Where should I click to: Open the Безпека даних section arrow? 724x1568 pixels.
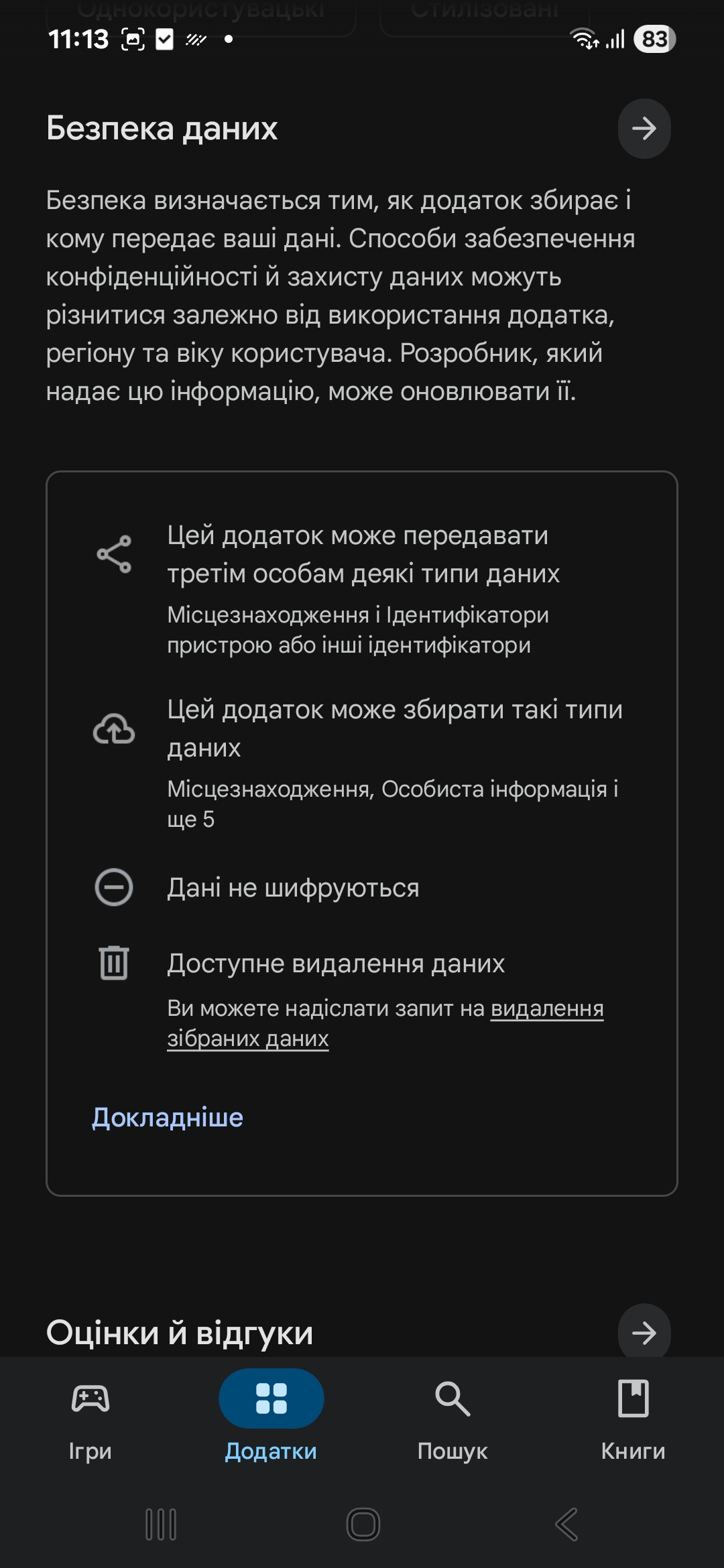tap(644, 129)
